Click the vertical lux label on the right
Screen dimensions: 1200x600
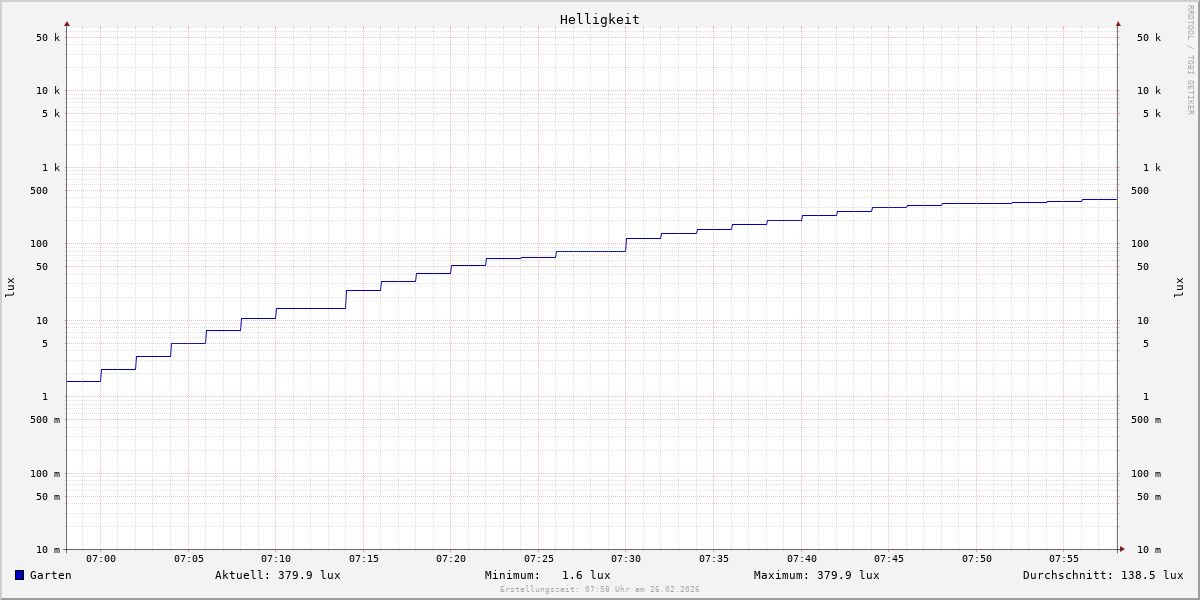(1179, 287)
